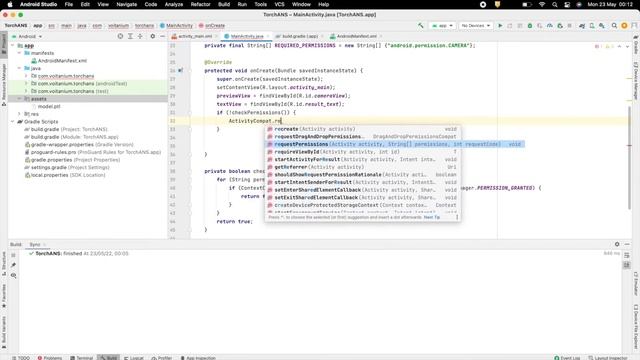
Task: Click the Sync Project with Gradle Files icon
Action: (x=582, y=25)
